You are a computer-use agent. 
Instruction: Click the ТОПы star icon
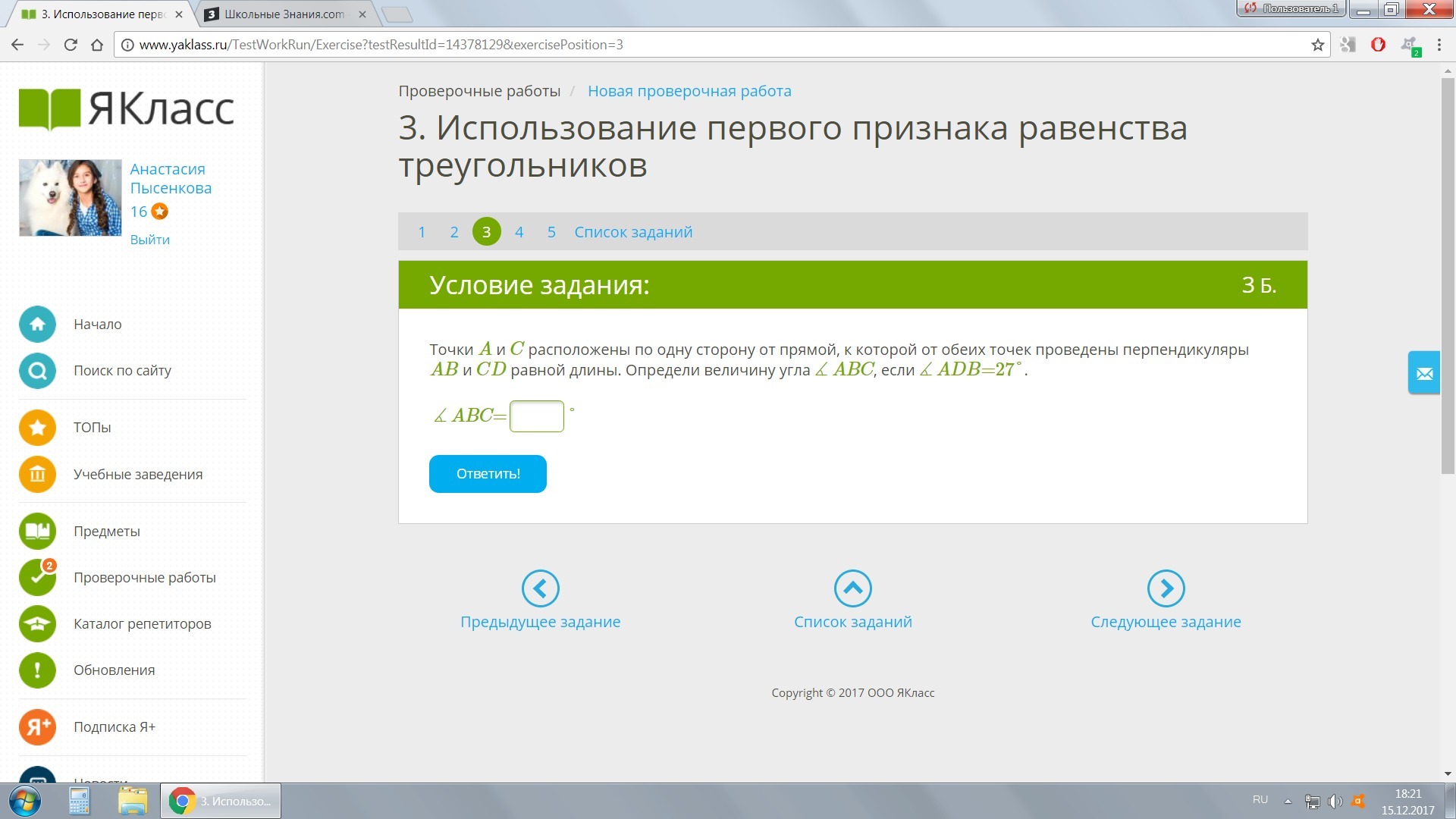click(37, 428)
